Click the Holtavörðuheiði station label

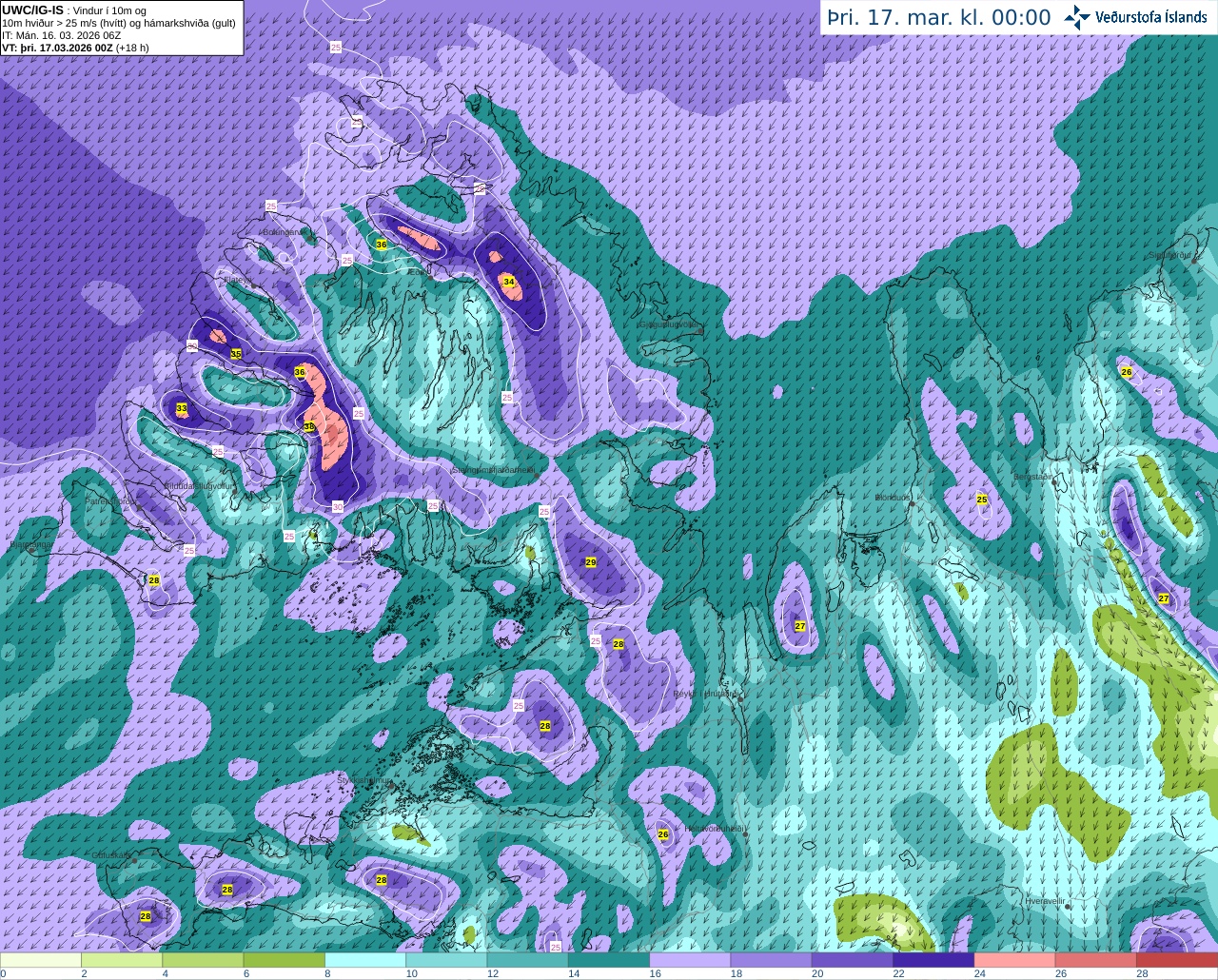714,828
